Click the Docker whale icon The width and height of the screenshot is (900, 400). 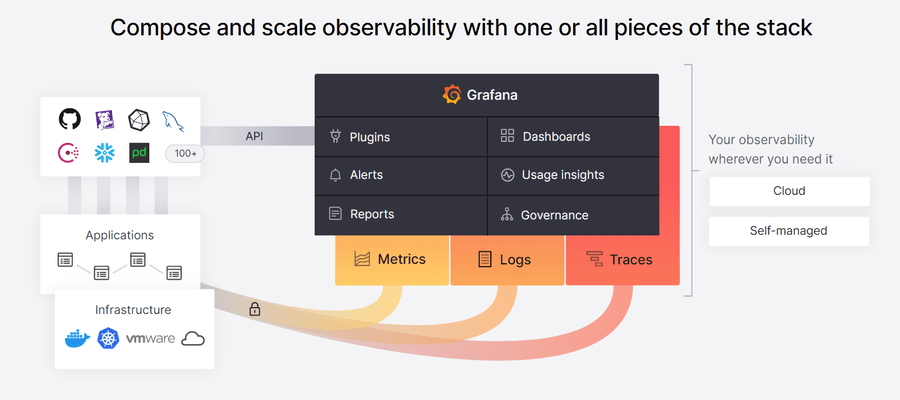click(x=77, y=339)
